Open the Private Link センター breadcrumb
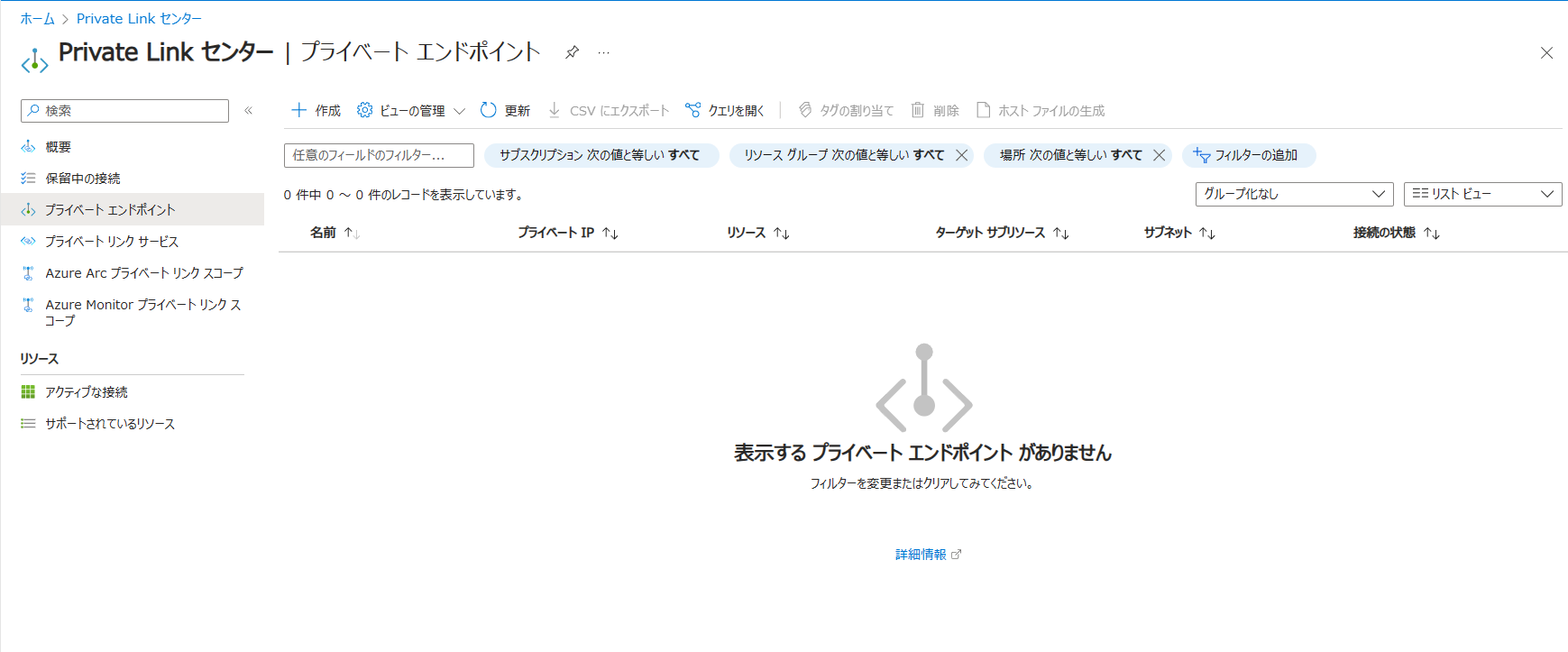Screen dimensions: 1568x652 point(139,18)
